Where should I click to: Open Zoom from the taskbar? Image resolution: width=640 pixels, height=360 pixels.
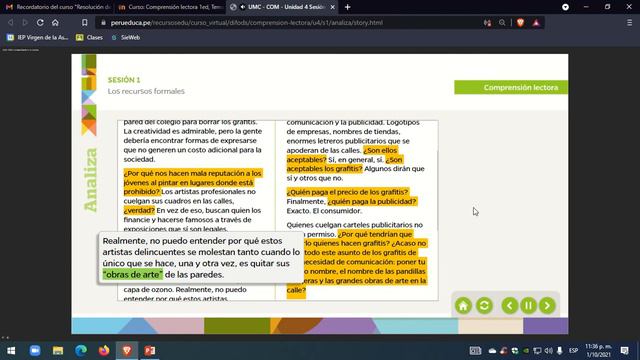point(35,351)
